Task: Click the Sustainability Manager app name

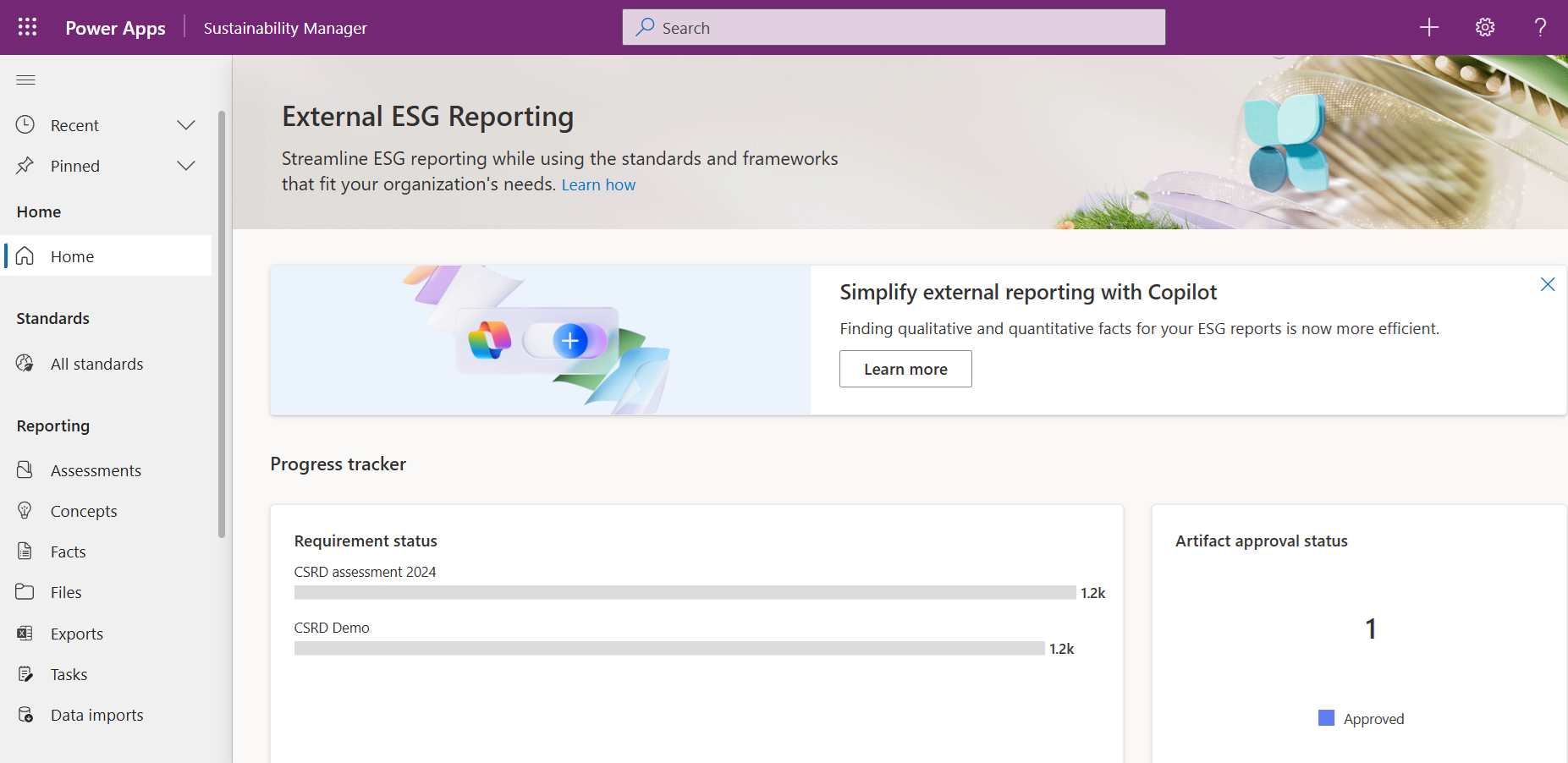Action: [x=285, y=28]
